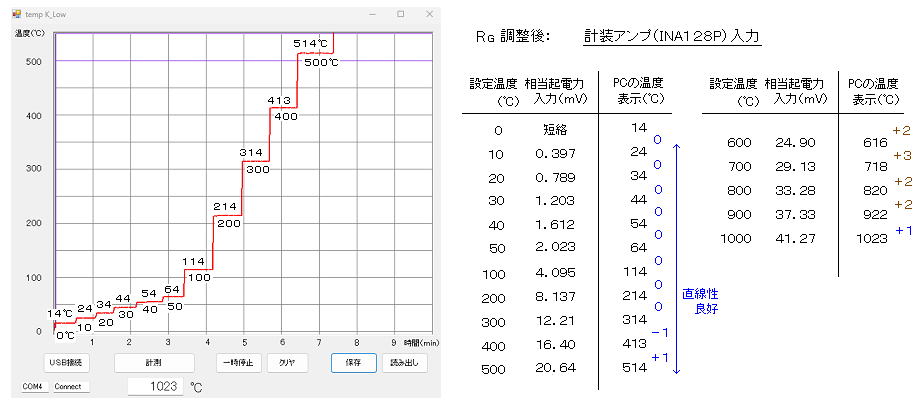Click the Connect status field
This screenshot has width=924, height=405.
[x=69, y=386]
